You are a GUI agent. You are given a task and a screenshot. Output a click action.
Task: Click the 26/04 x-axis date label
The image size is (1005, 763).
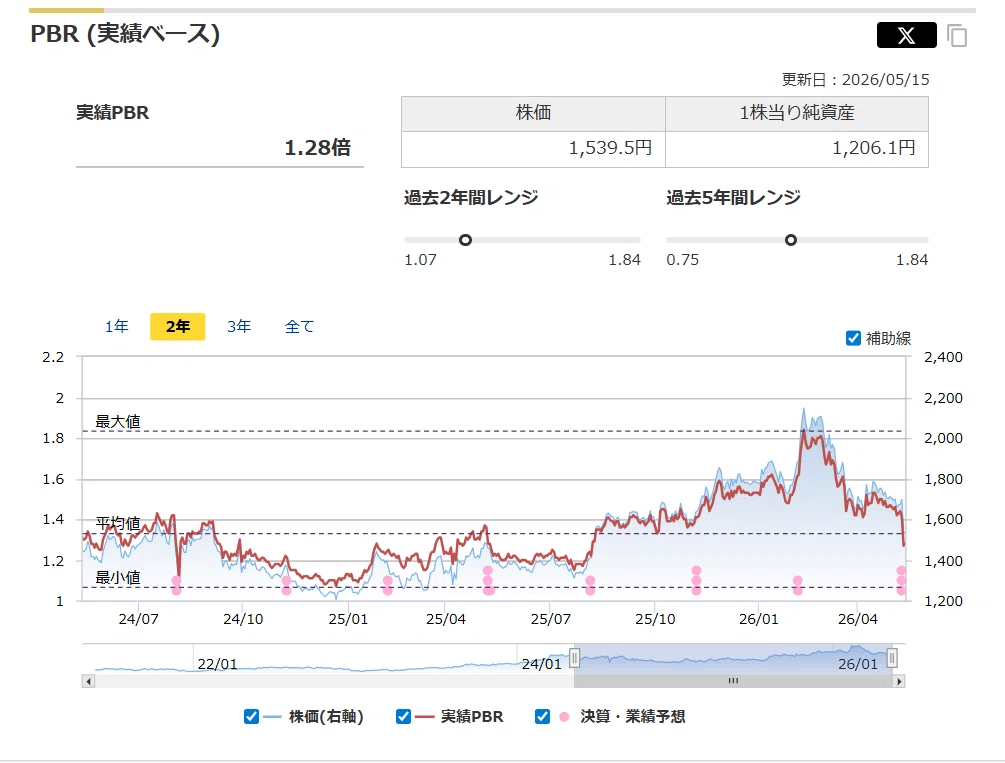[858, 619]
